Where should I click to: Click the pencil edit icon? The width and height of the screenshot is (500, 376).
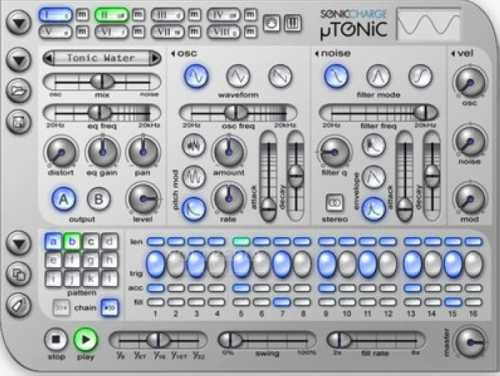[19, 305]
